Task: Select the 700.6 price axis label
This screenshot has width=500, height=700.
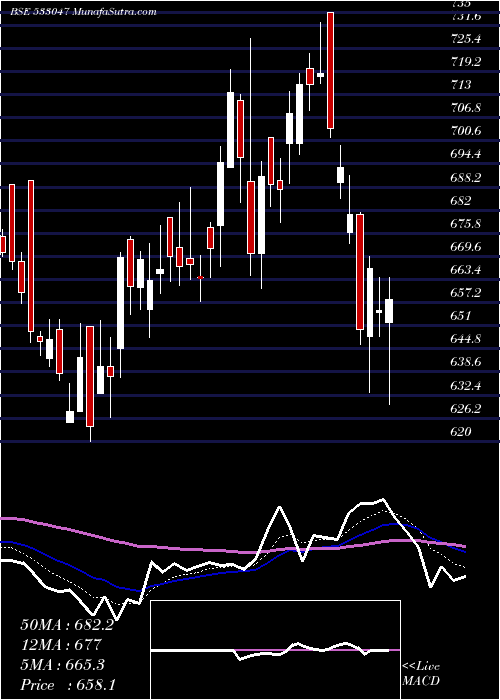Action: (x=466, y=131)
